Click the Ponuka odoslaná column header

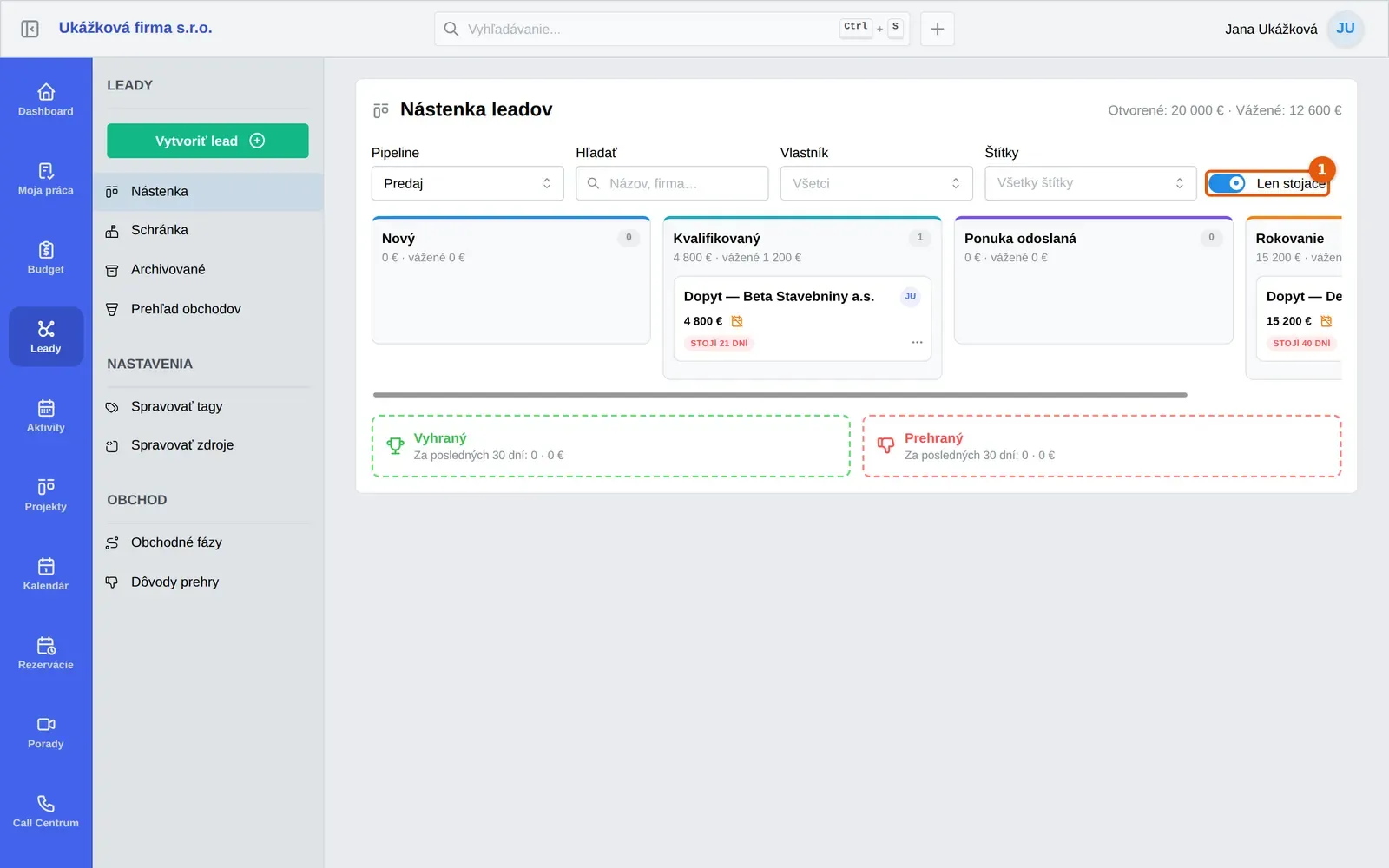point(1020,239)
